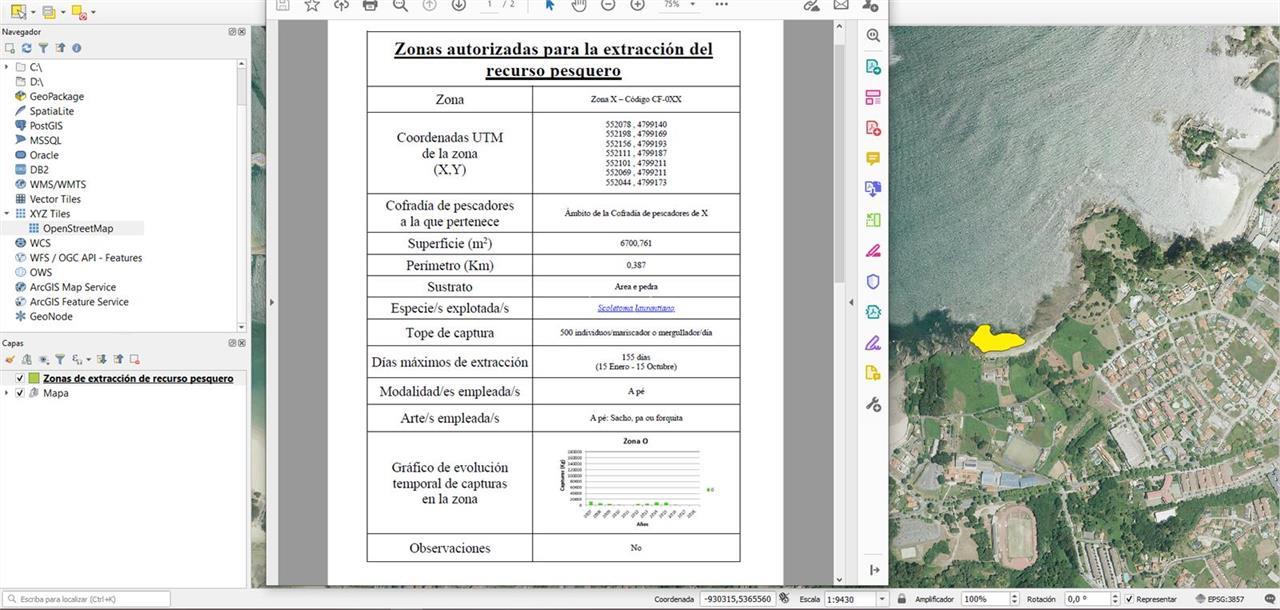
Task: Click the Capas panel float/undock button
Action: pyautogui.click(x=231, y=343)
